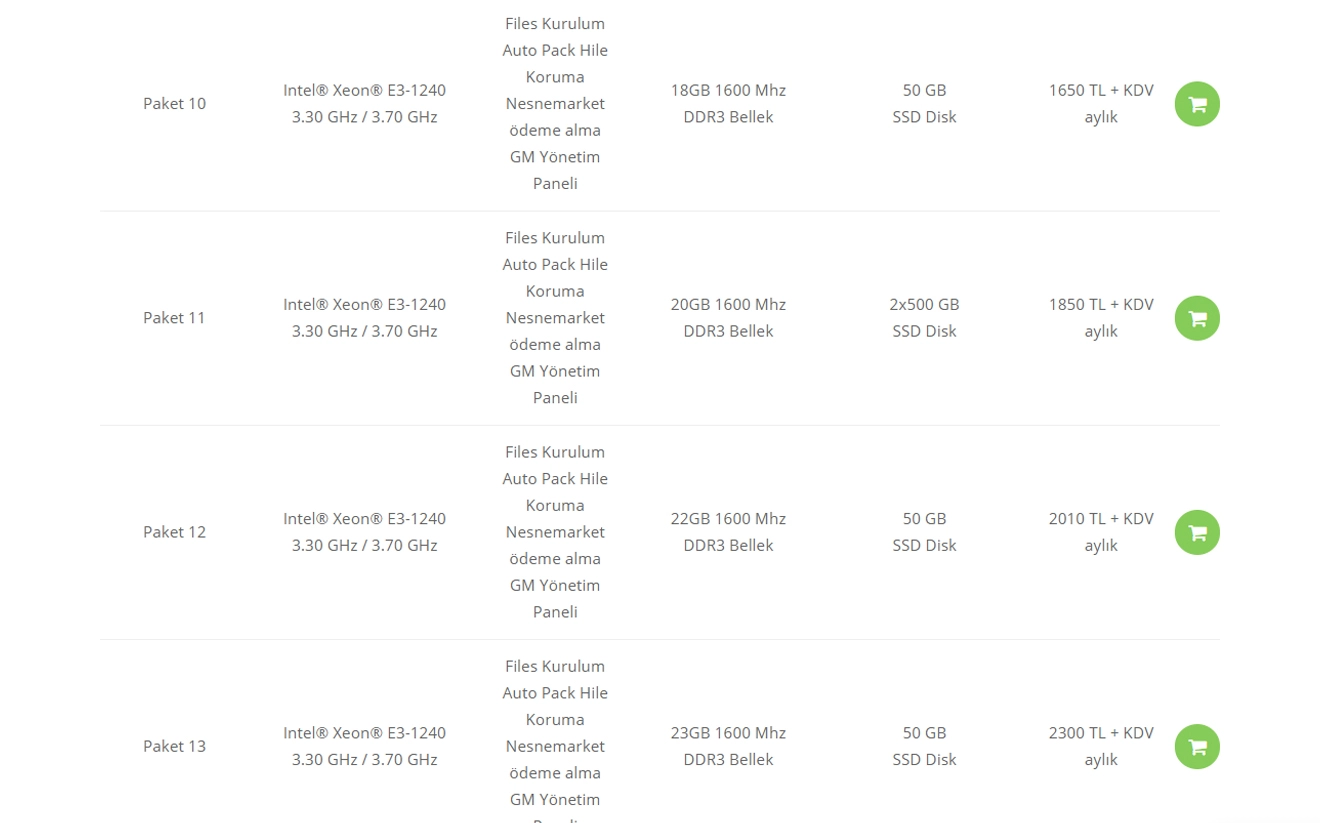Select the cart icon beside 2300 TL price
The height and width of the screenshot is (823, 1320).
coord(1197,746)
